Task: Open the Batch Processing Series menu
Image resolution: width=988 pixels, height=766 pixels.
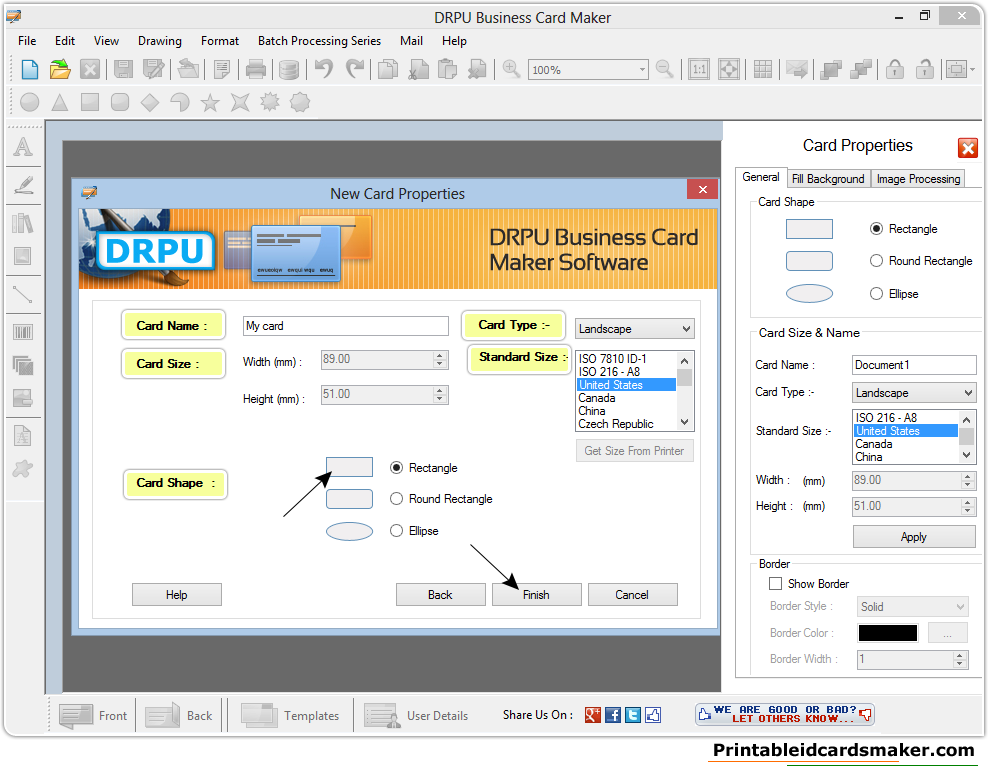Action: pos(319,41)
